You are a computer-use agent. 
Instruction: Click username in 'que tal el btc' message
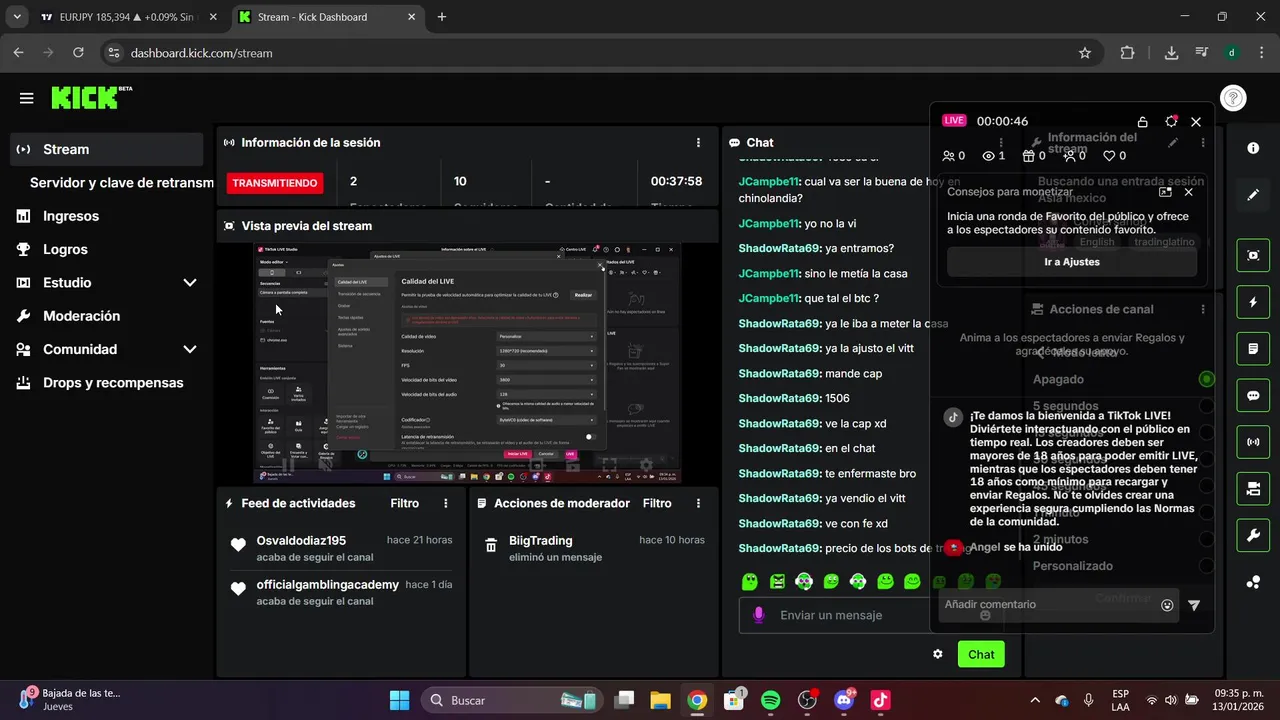pos(769,298)
